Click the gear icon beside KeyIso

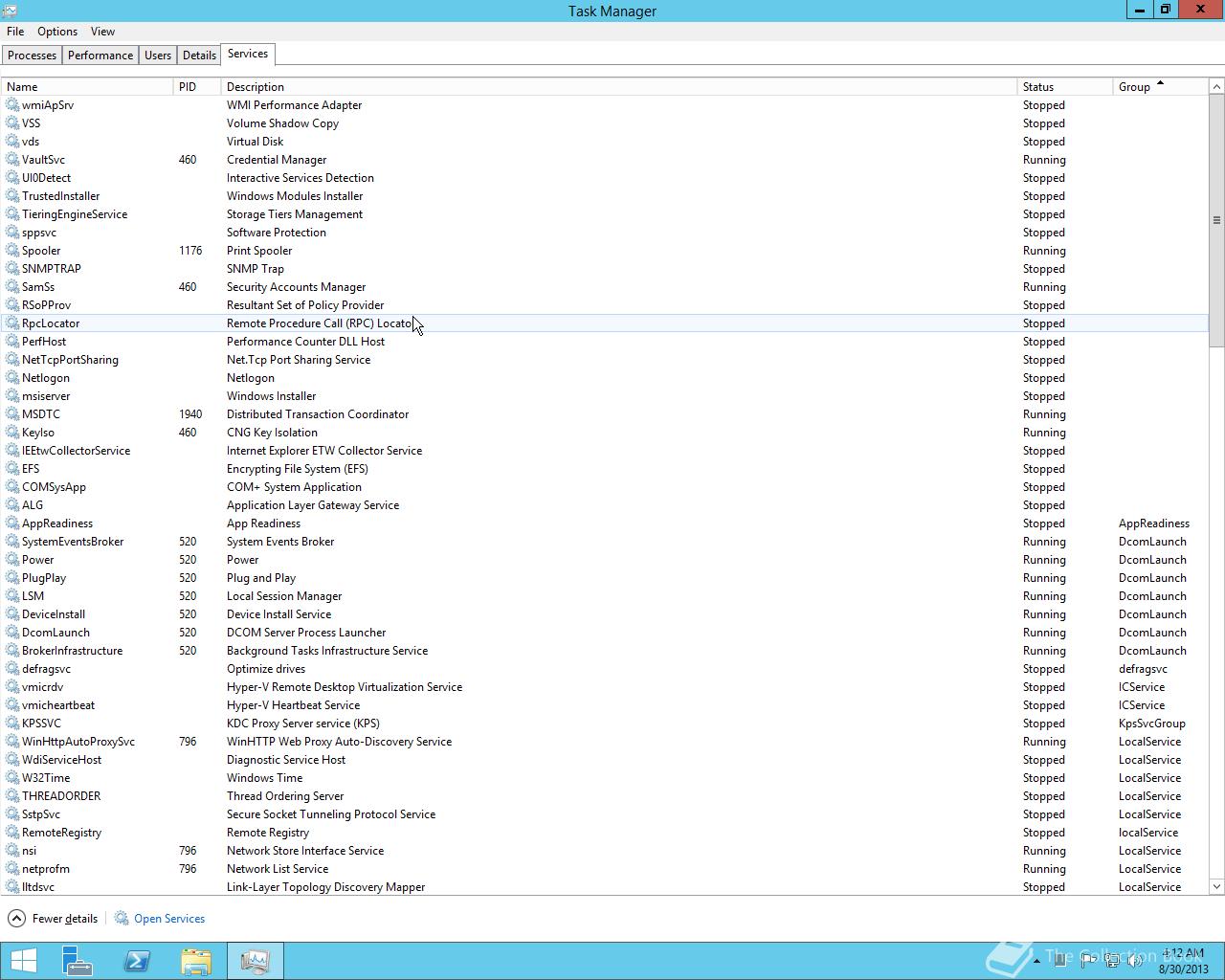point(12,433)
